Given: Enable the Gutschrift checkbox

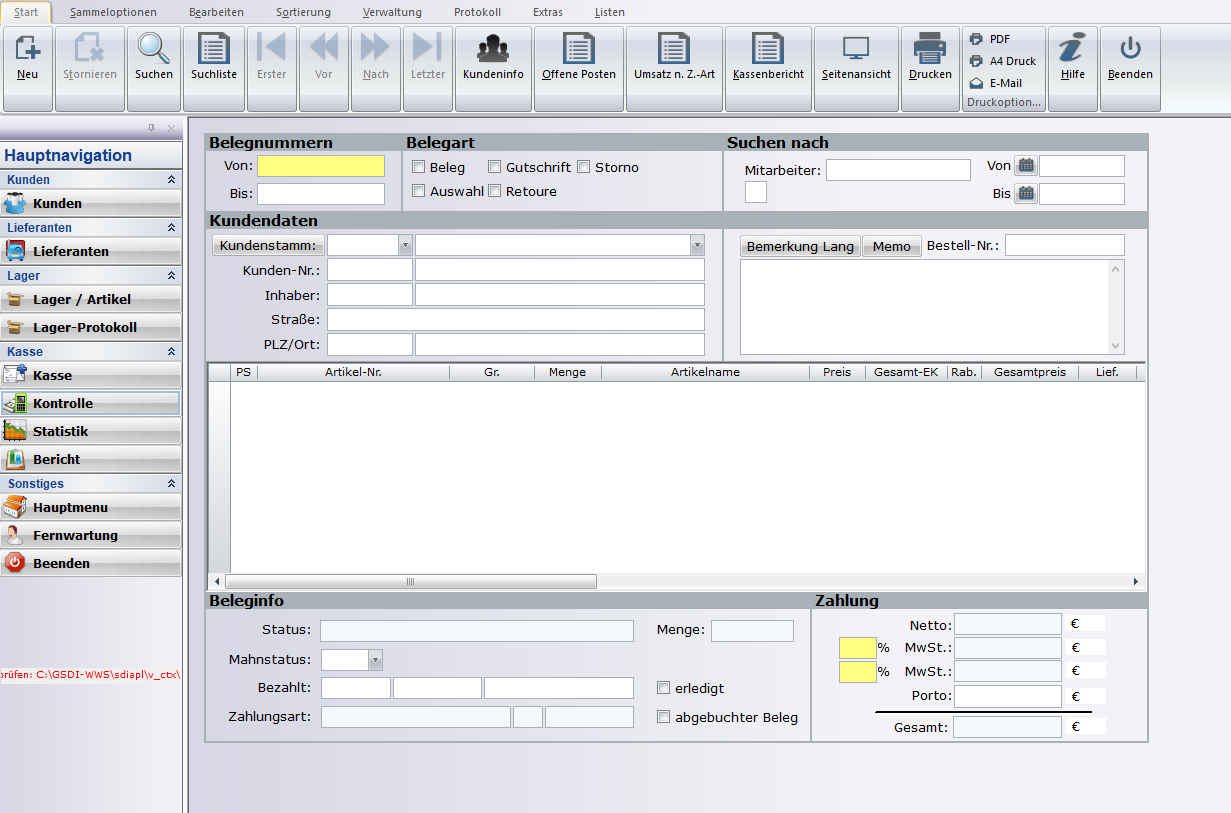Looking at the screenshot, I should pyautogui.click(x=495, y=167).
